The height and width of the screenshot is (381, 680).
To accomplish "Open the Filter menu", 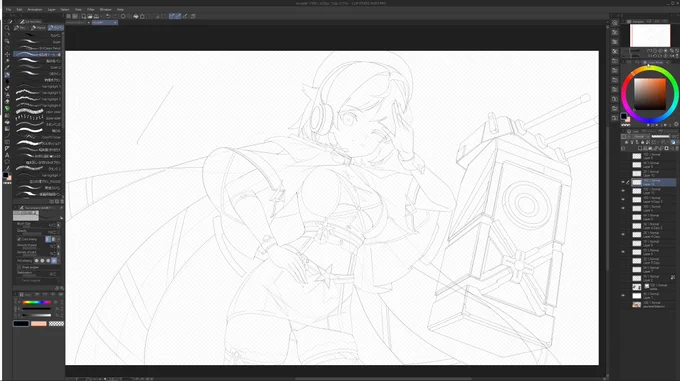I will tap(91, 10).
